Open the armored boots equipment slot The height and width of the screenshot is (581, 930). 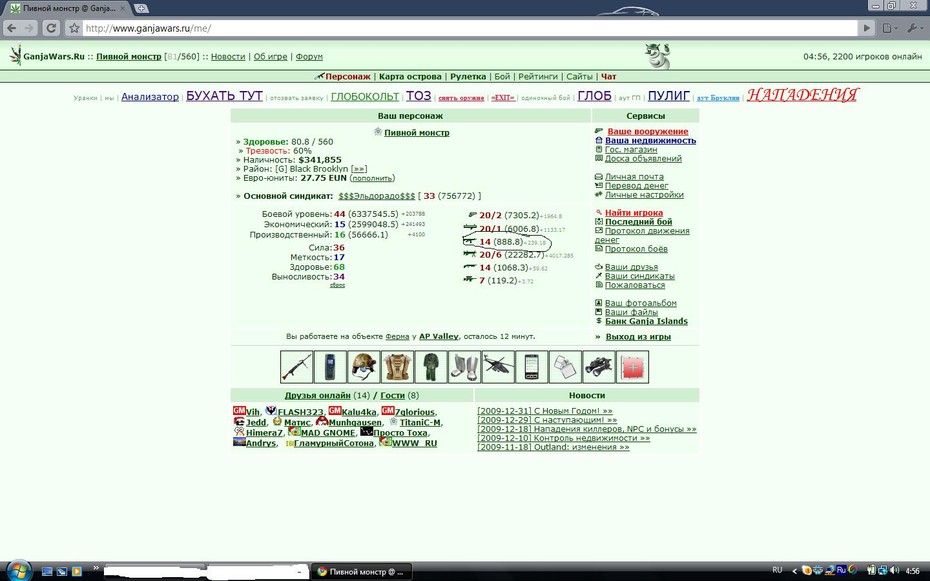[464, 367]
